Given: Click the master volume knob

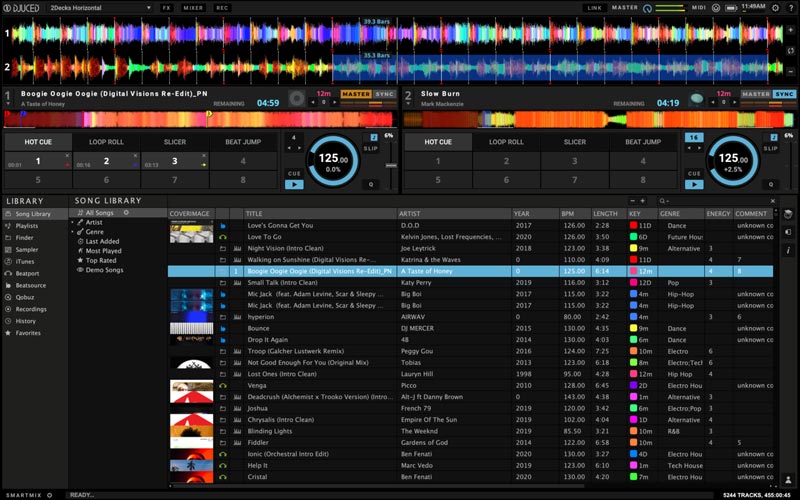Looking at the screenshot, I should (x=647, y=8).
